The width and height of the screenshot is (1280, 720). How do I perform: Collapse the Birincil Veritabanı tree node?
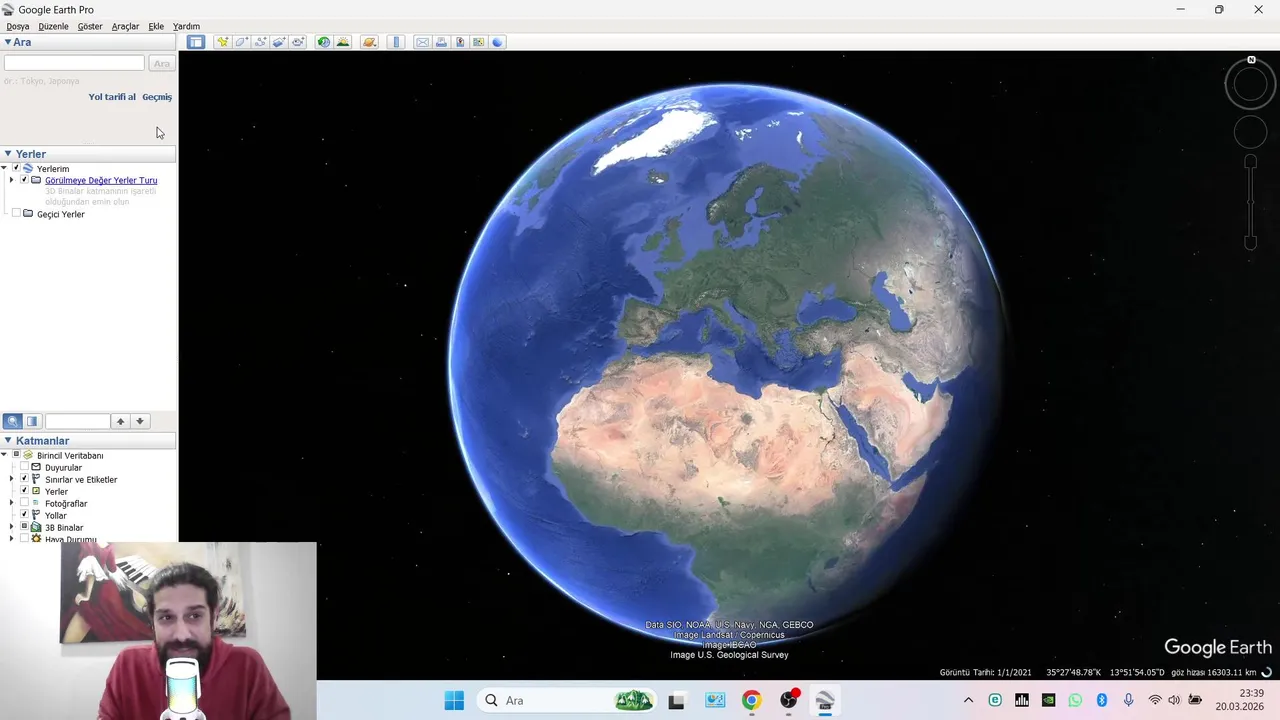4,455
